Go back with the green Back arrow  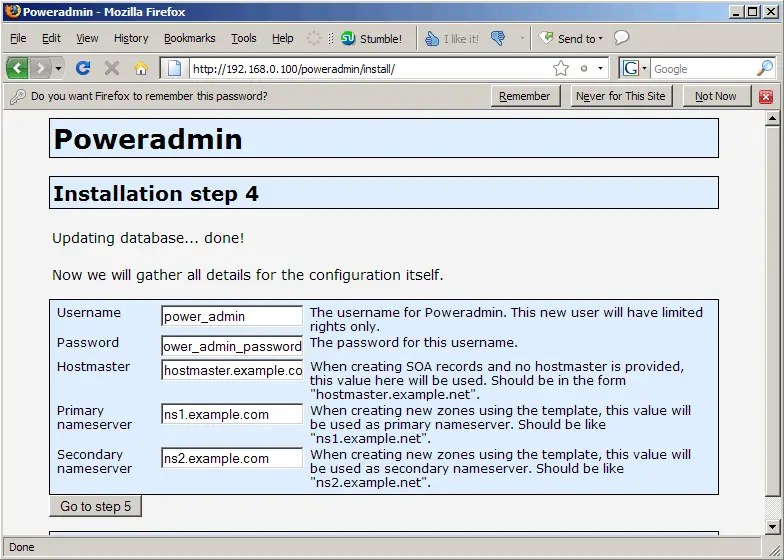pos(18,68)
